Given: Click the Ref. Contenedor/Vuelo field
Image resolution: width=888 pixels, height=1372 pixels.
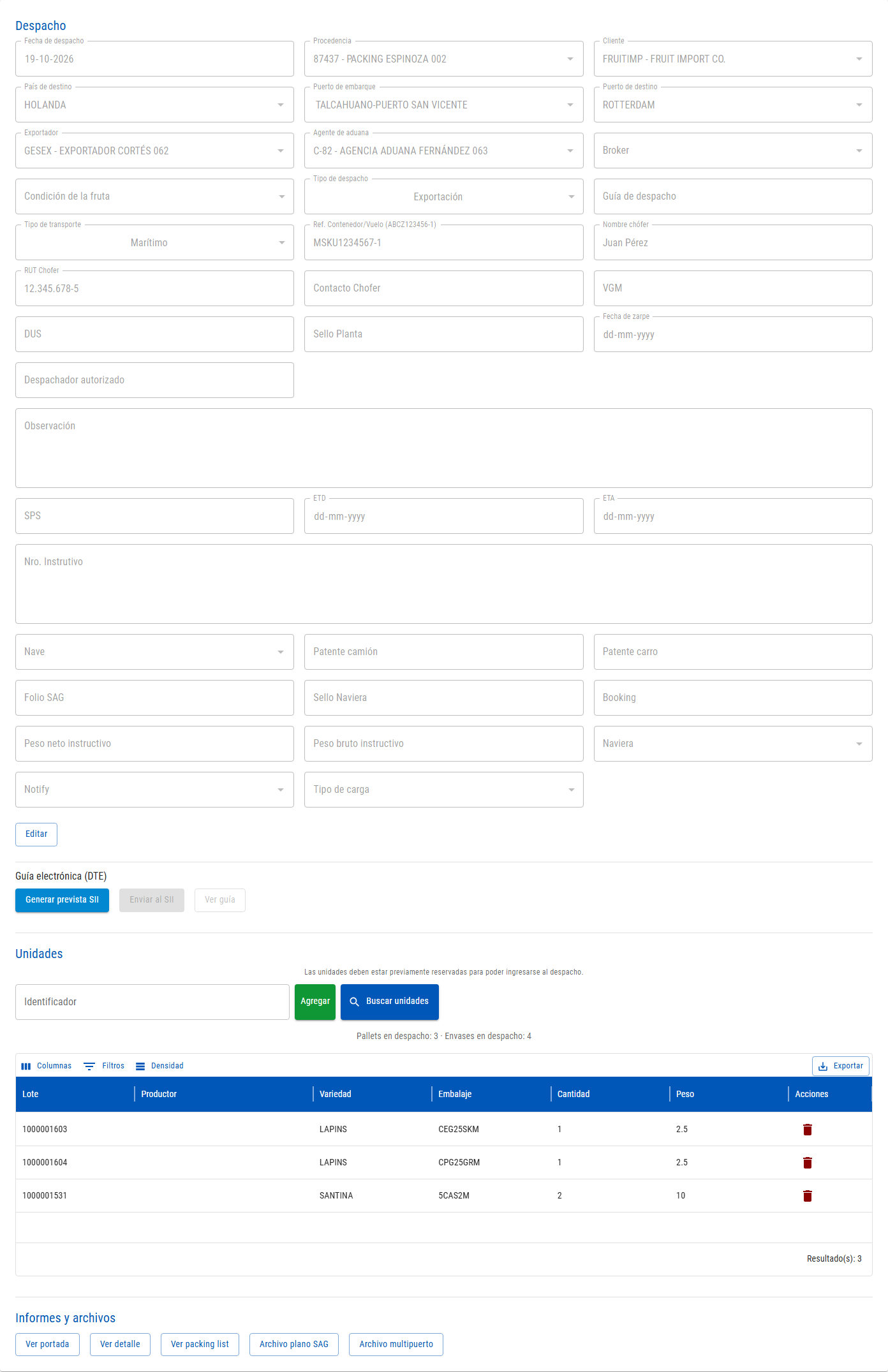Looking at the screenshot, I should click(443, 242).
